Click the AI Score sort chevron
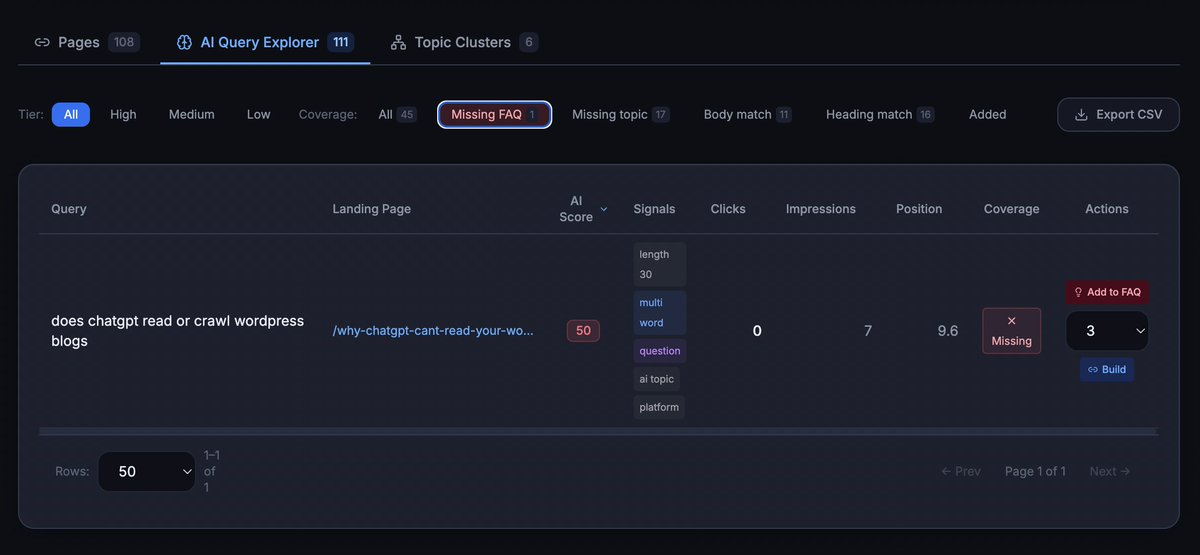 [603, 209]
